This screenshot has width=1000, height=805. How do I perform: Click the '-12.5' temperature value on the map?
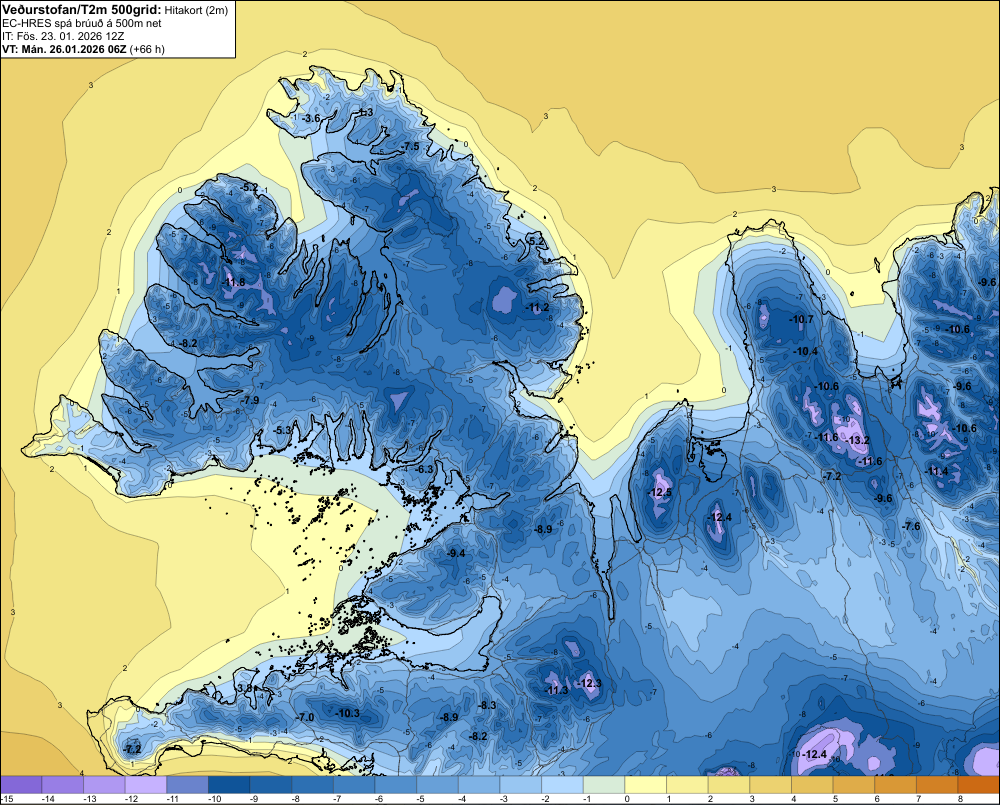click(x=660, y=492)
